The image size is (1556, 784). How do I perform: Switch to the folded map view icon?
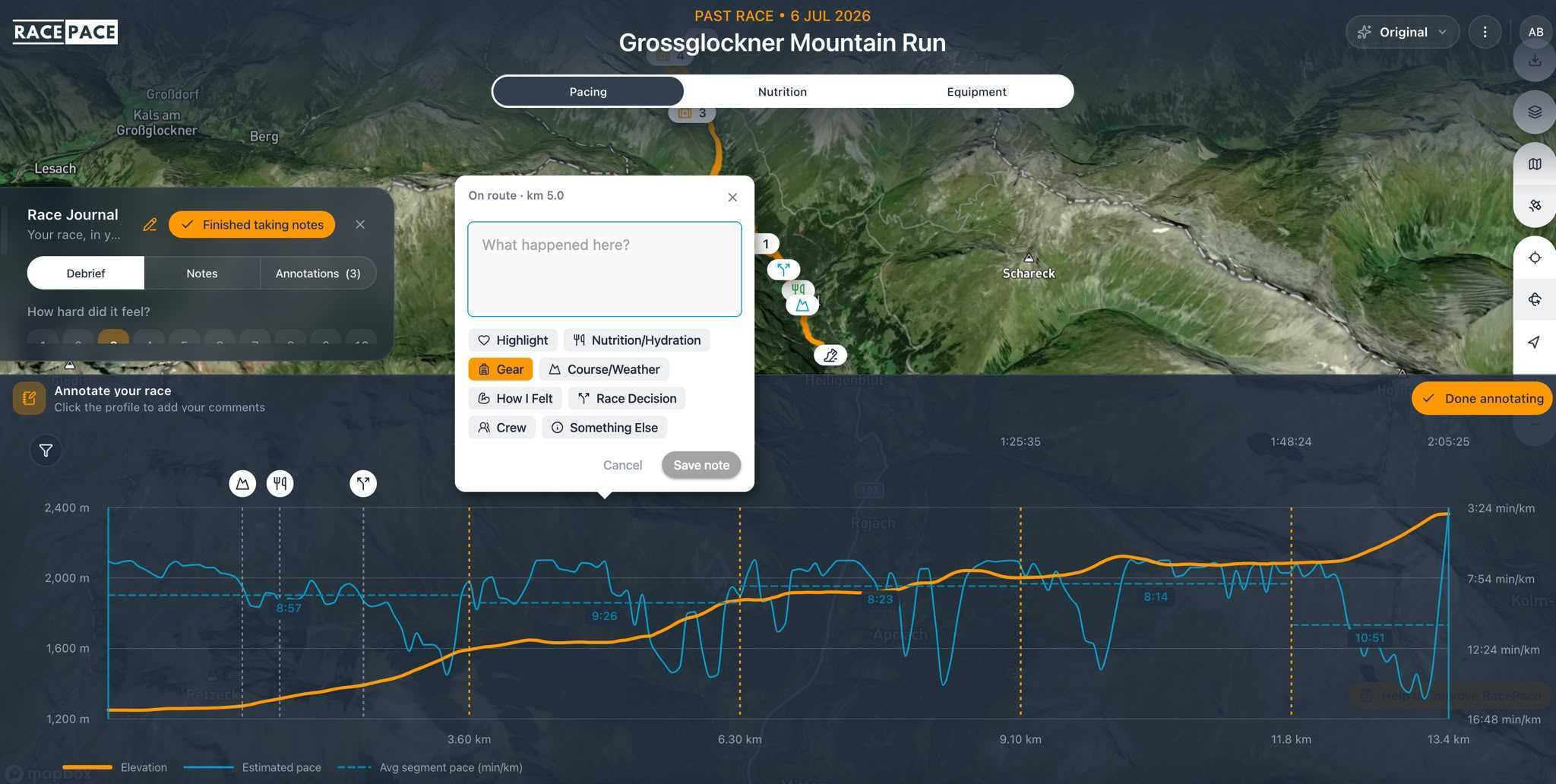(x=1535, y=164)
